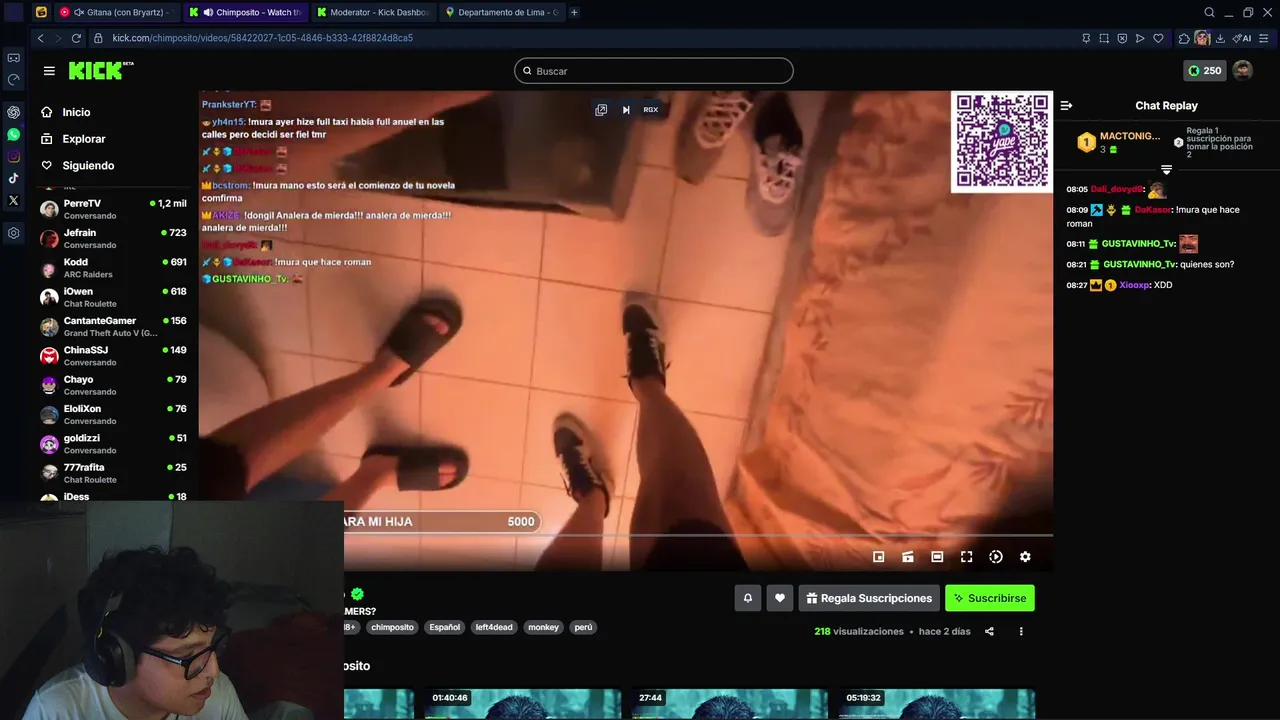Click the video pop-out icon
1280x720 pixels.
point(601,110)
